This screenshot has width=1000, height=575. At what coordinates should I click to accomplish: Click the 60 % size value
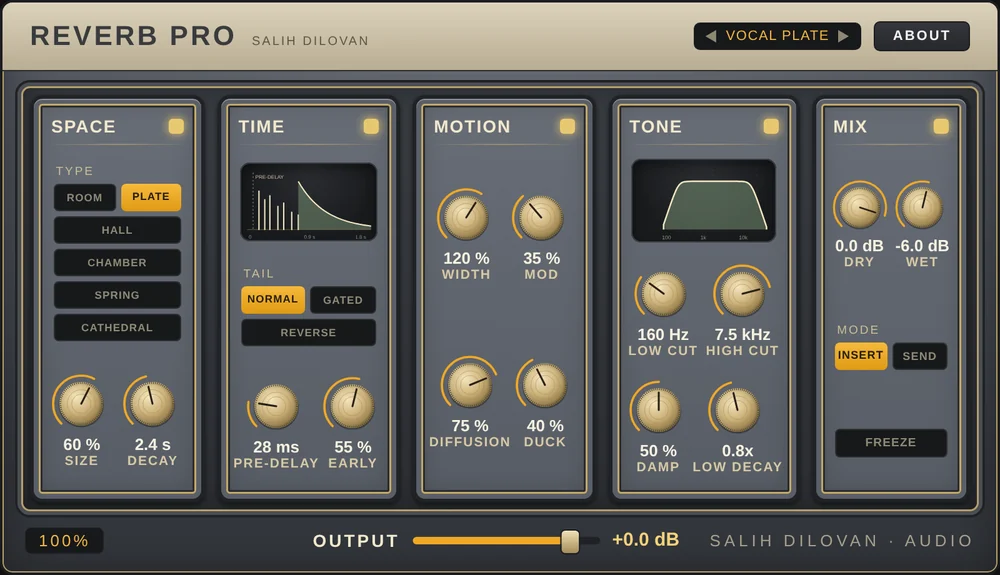click(x=82, y=444)
